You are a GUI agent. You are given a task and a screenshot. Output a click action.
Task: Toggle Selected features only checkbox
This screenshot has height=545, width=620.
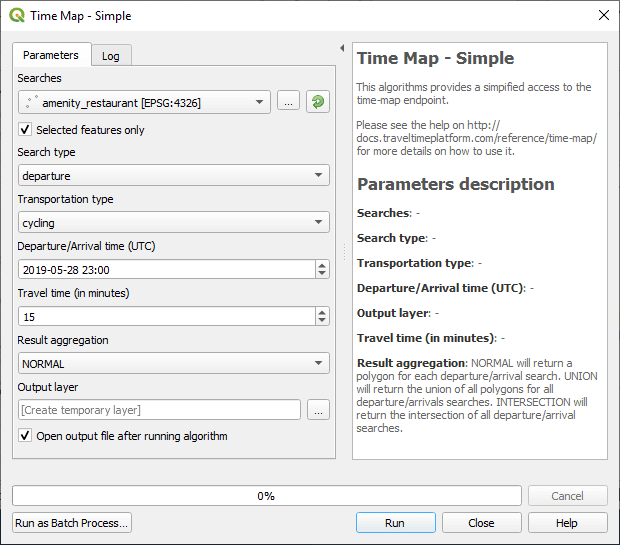tap(25, 130)
